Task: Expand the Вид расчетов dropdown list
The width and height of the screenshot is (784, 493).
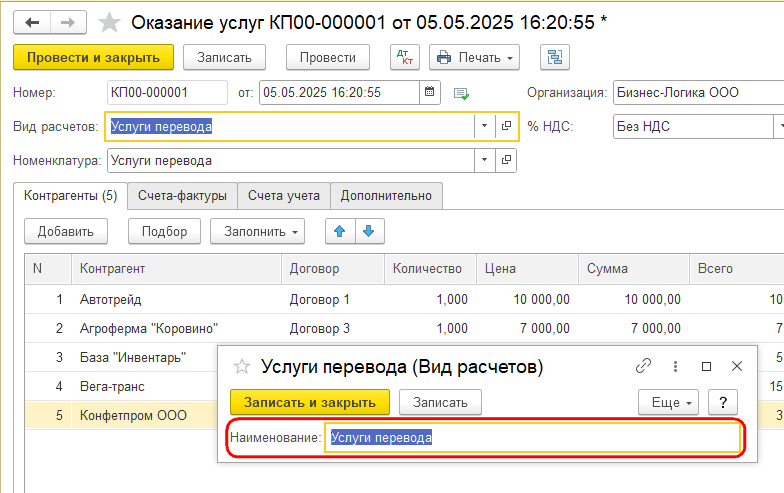Action: pyautogui.click(x=484, y=126)
